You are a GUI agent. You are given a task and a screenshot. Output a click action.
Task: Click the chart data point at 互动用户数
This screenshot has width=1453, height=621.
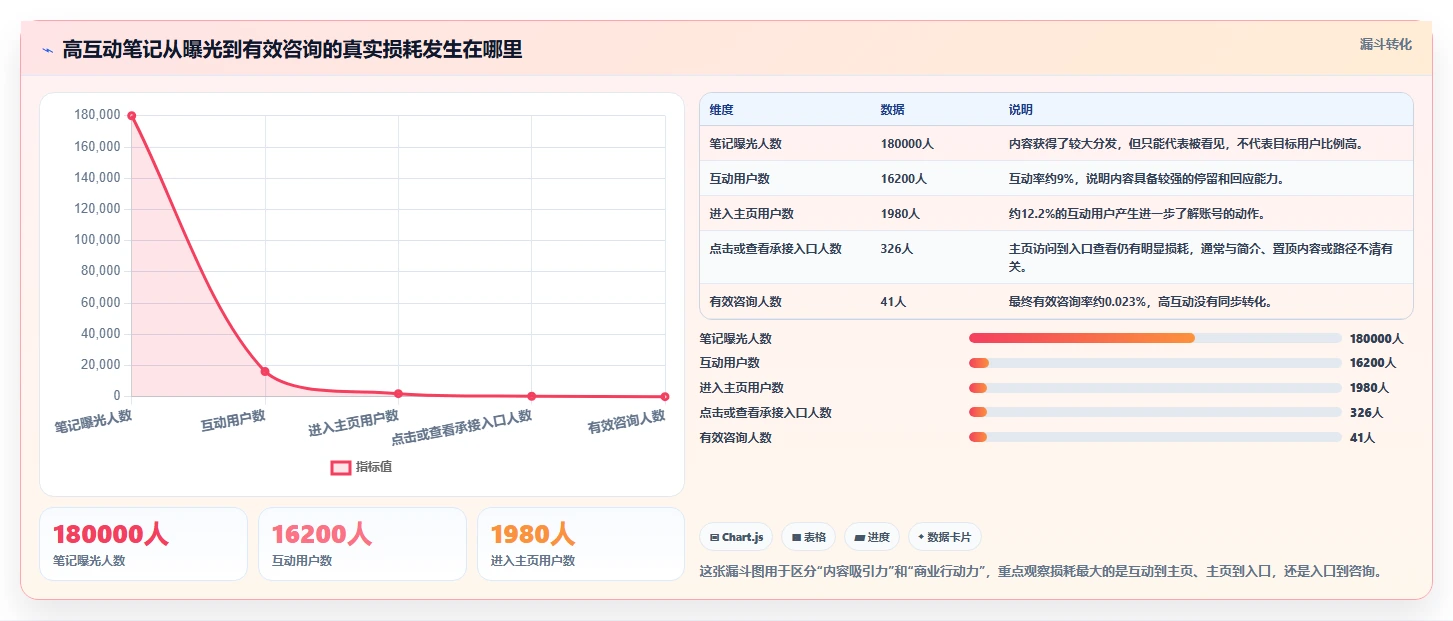coord(265,371)
